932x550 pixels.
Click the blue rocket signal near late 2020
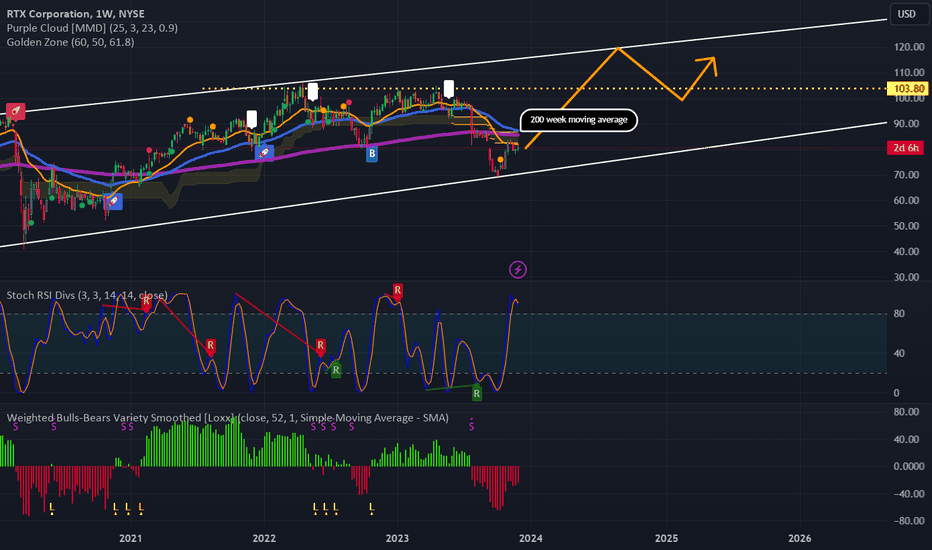pyautogui.click(x=113, y=202)
